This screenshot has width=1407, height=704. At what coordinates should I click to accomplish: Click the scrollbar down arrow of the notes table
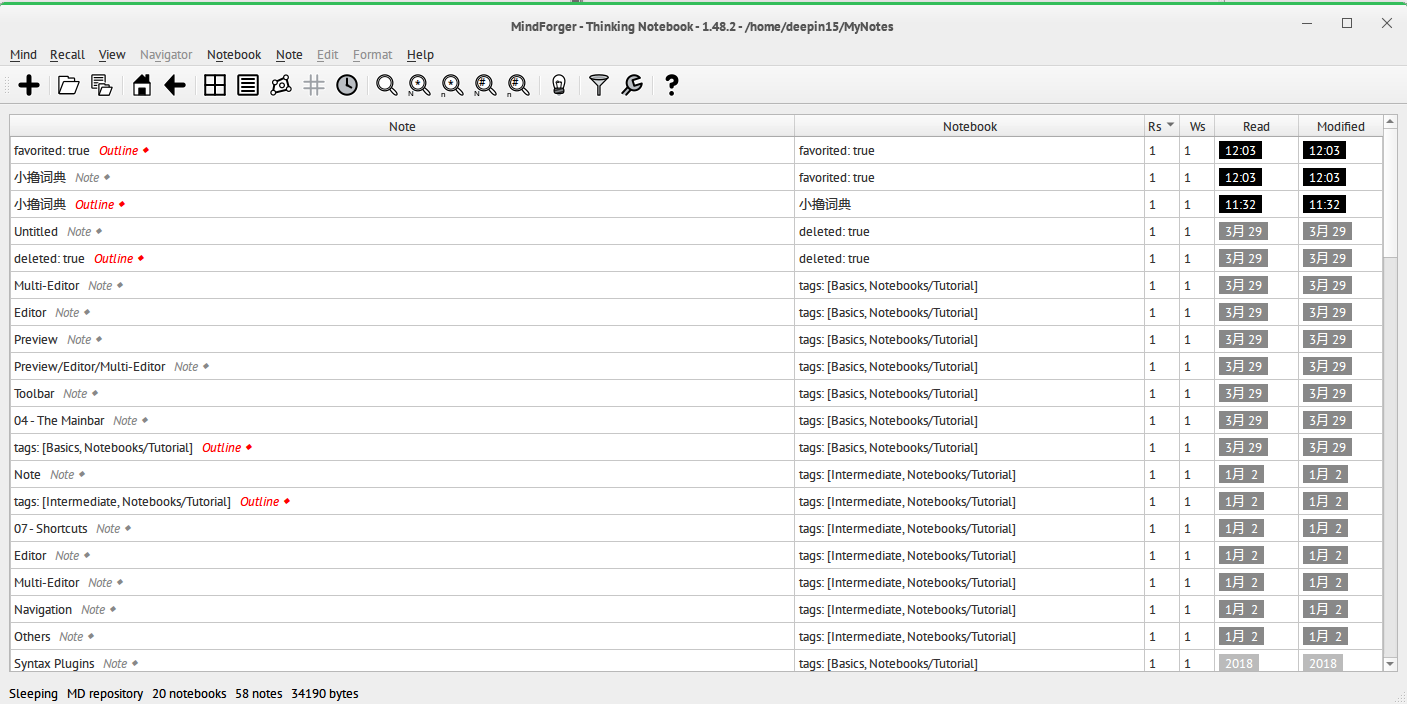1390,664
